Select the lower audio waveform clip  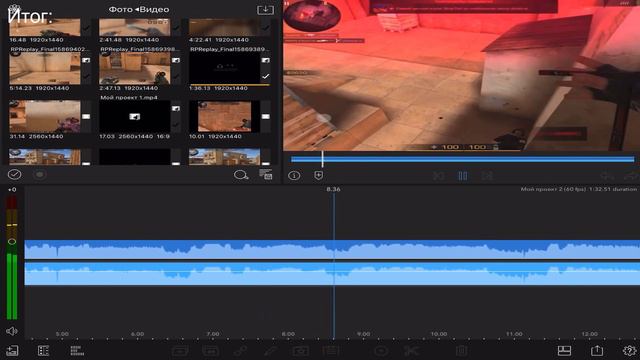[332, 274]
